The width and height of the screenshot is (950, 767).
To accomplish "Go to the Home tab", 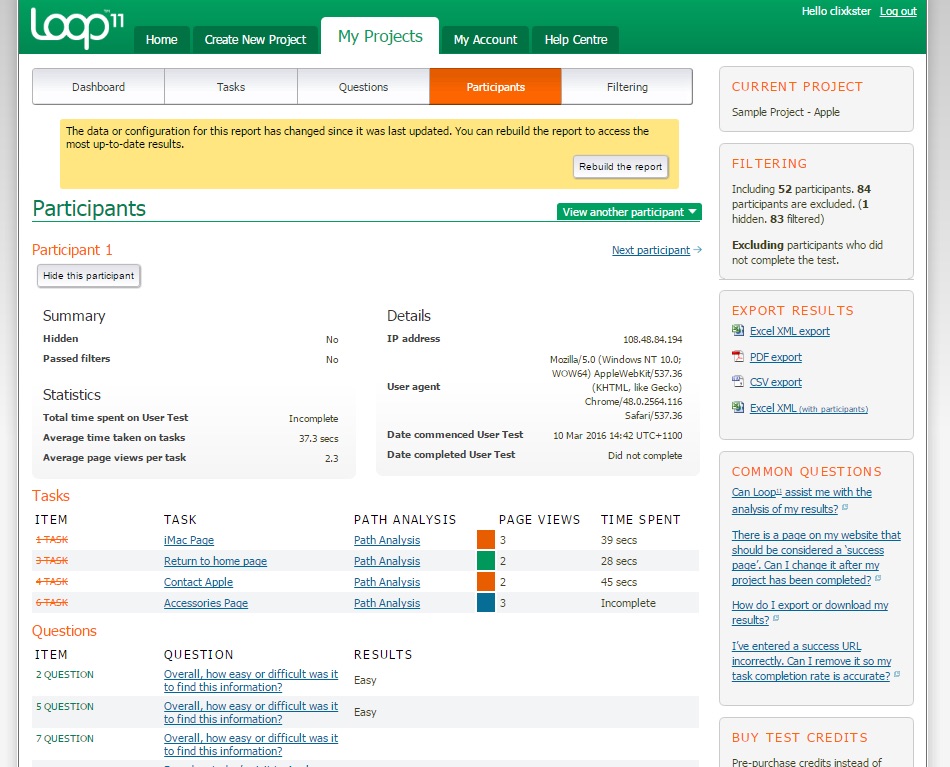I will 161,40.
